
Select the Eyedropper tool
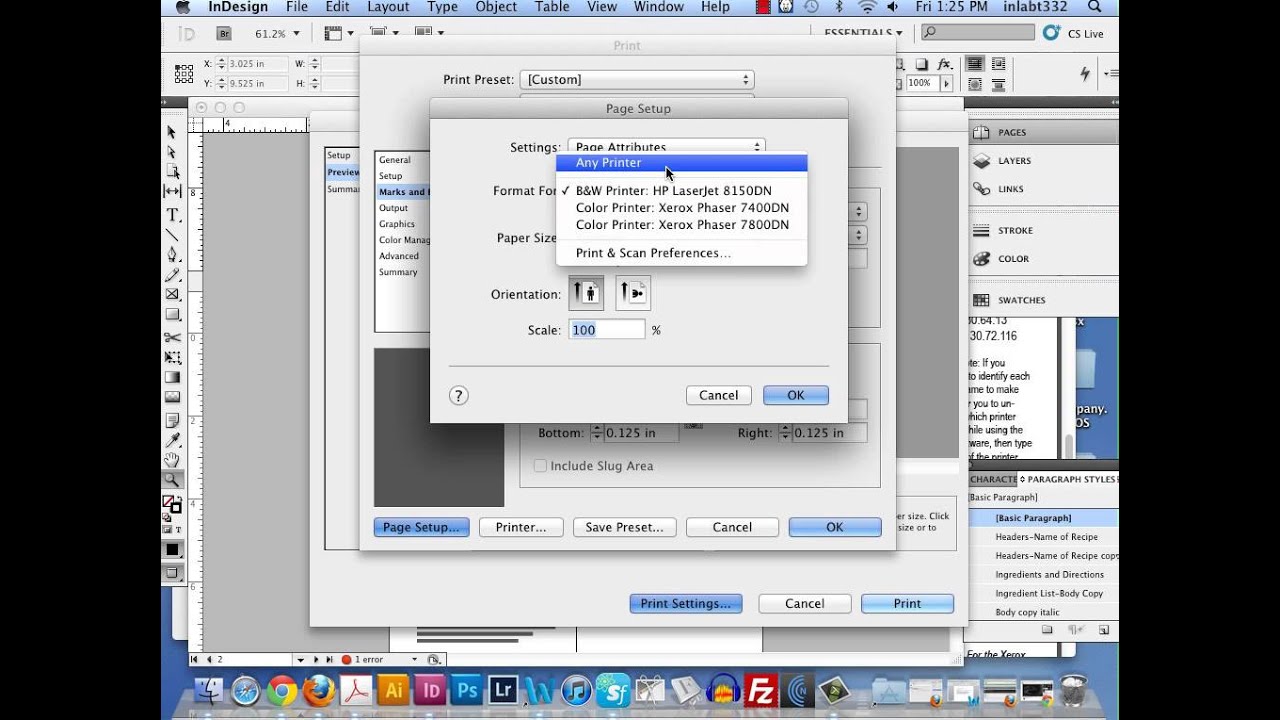[172, 440]
